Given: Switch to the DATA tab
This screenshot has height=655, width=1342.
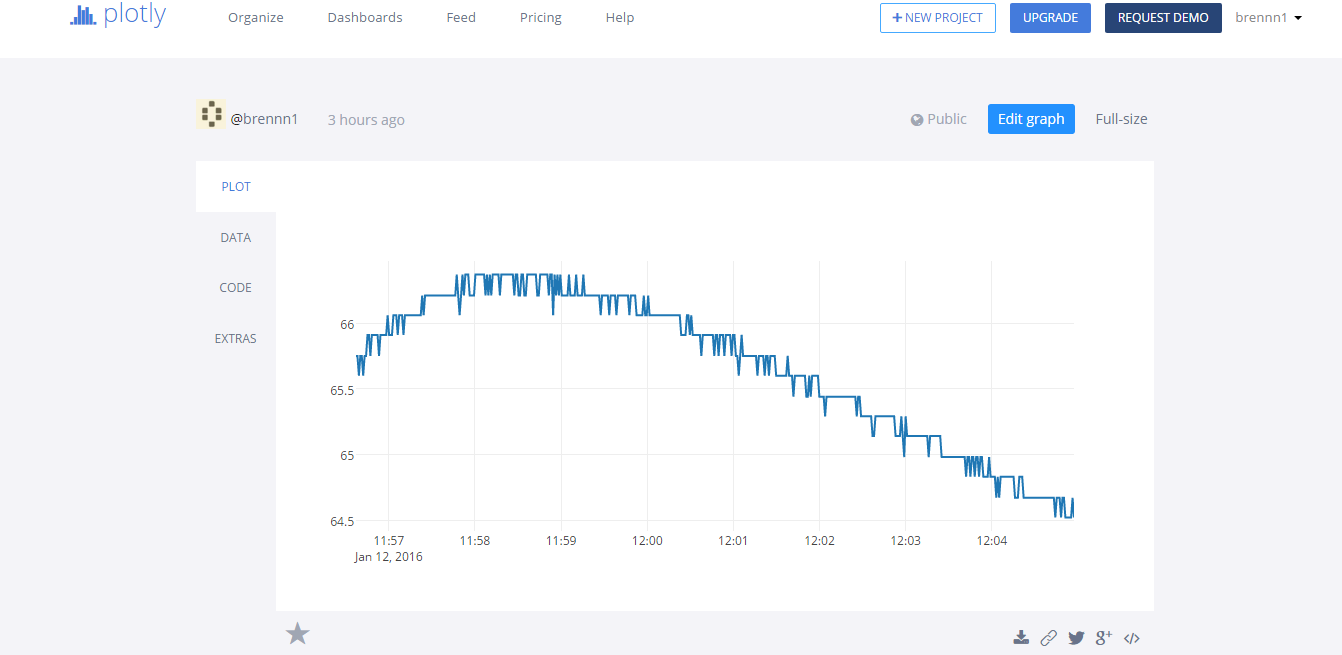Looking at the screenshot, I should (235, 237).
